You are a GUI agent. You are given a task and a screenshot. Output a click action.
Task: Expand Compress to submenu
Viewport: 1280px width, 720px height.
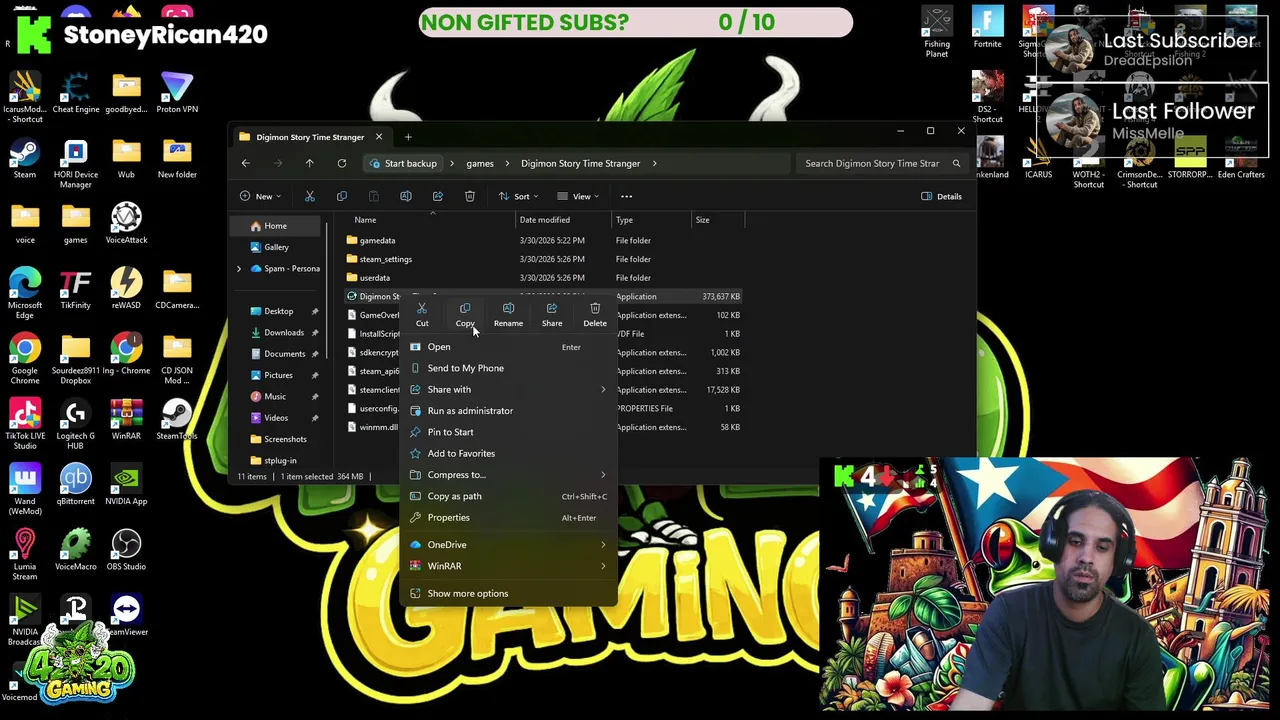[x=509, y=475]
